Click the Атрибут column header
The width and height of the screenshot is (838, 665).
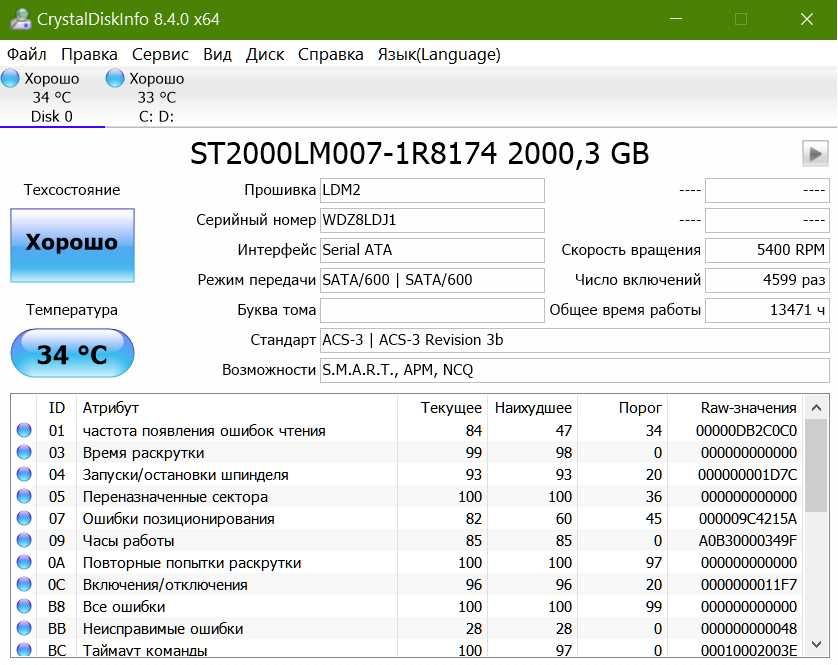(x=237, y=408)
